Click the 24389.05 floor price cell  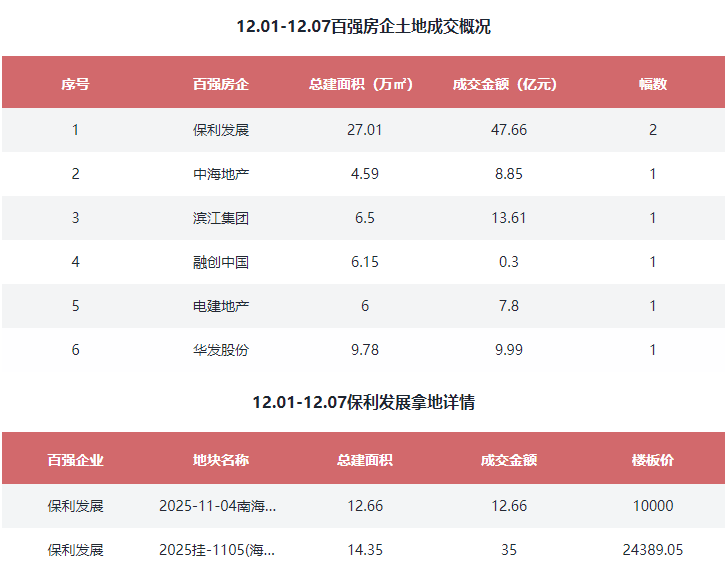click(x=652, y=550)
